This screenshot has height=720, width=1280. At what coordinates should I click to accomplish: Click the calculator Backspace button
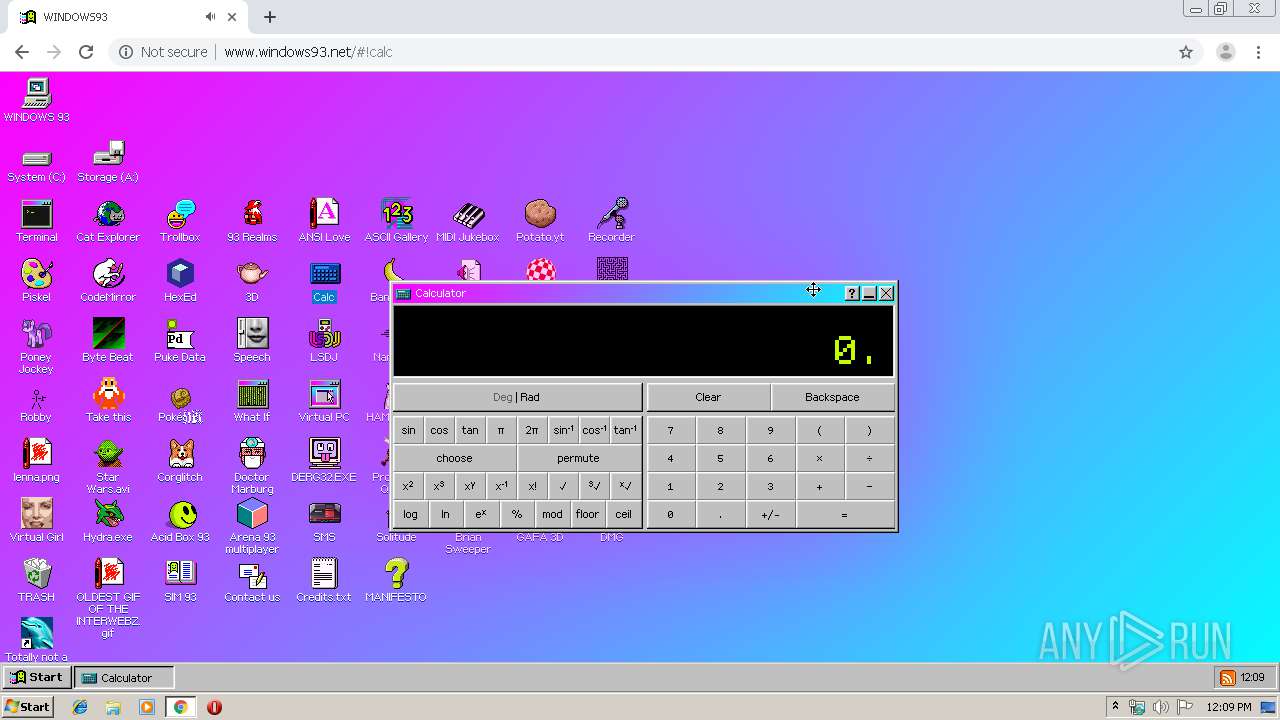coord(832,397)
